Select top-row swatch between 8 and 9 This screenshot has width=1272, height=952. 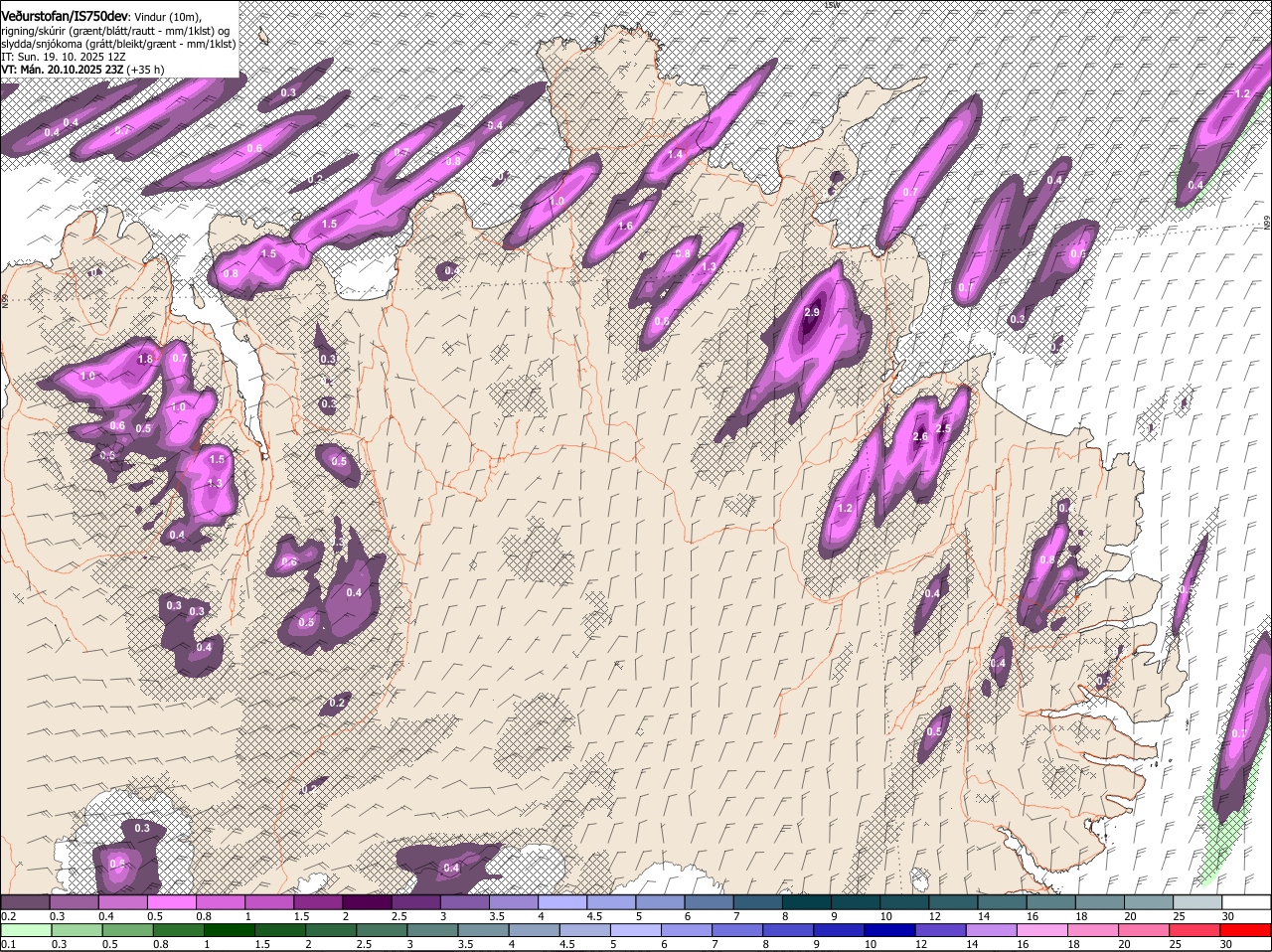807,901
